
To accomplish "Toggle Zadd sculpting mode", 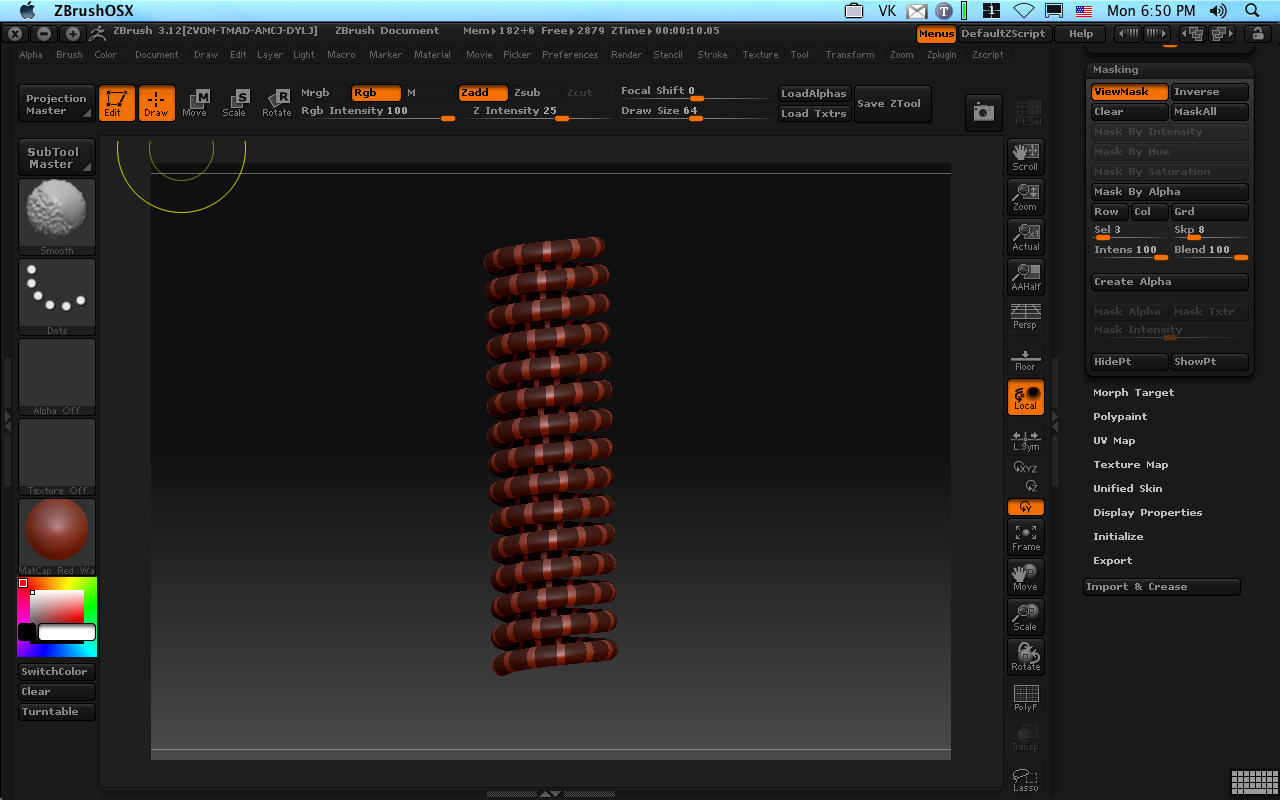I will (481, 93).
